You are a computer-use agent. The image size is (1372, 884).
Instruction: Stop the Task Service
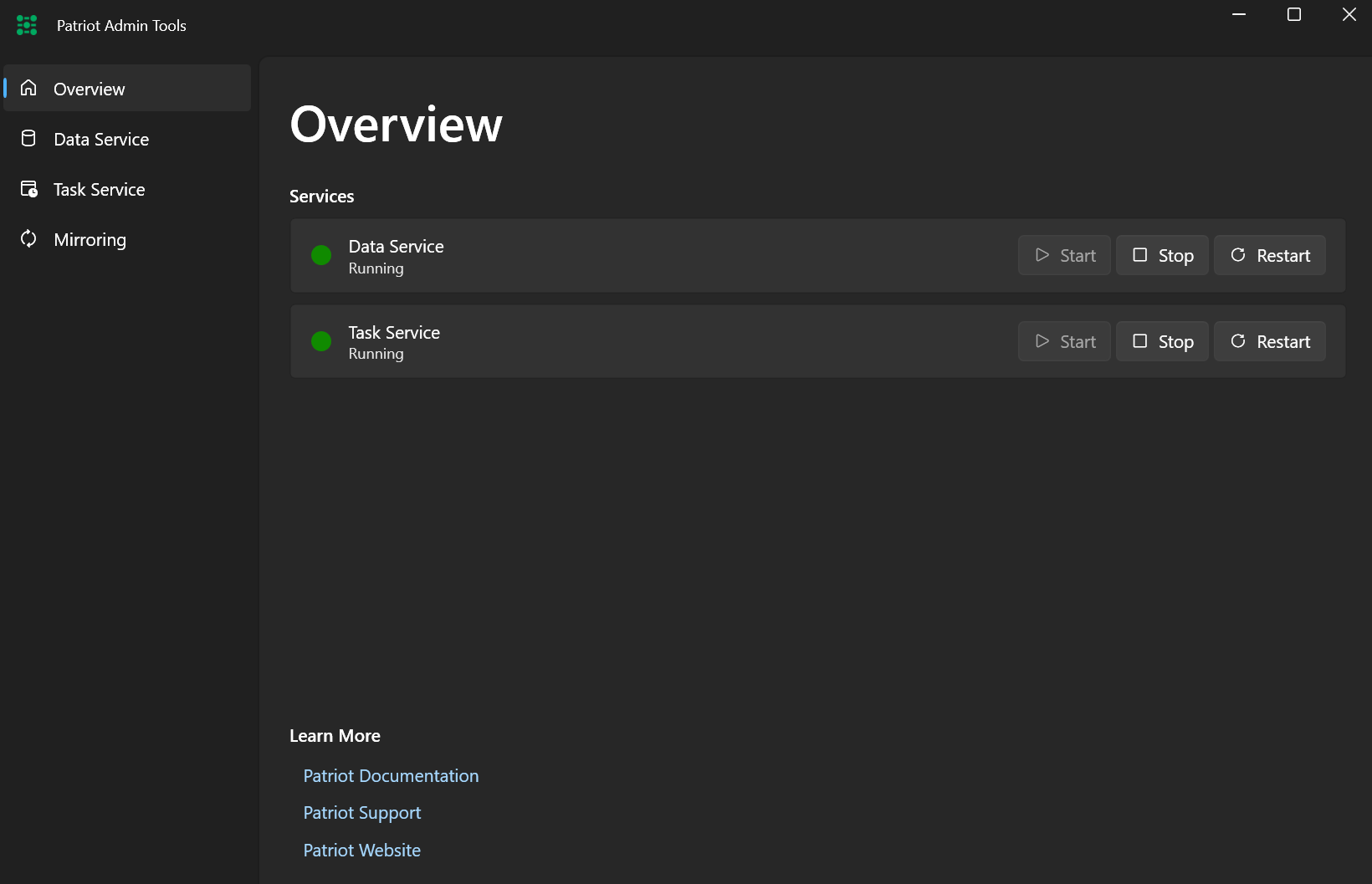(x=1162, y=341)
